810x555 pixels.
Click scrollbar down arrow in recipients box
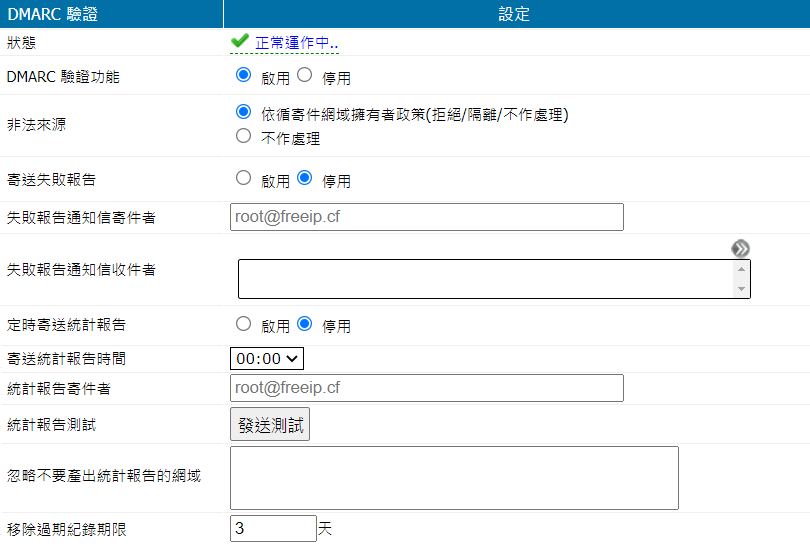pos(741,289)
